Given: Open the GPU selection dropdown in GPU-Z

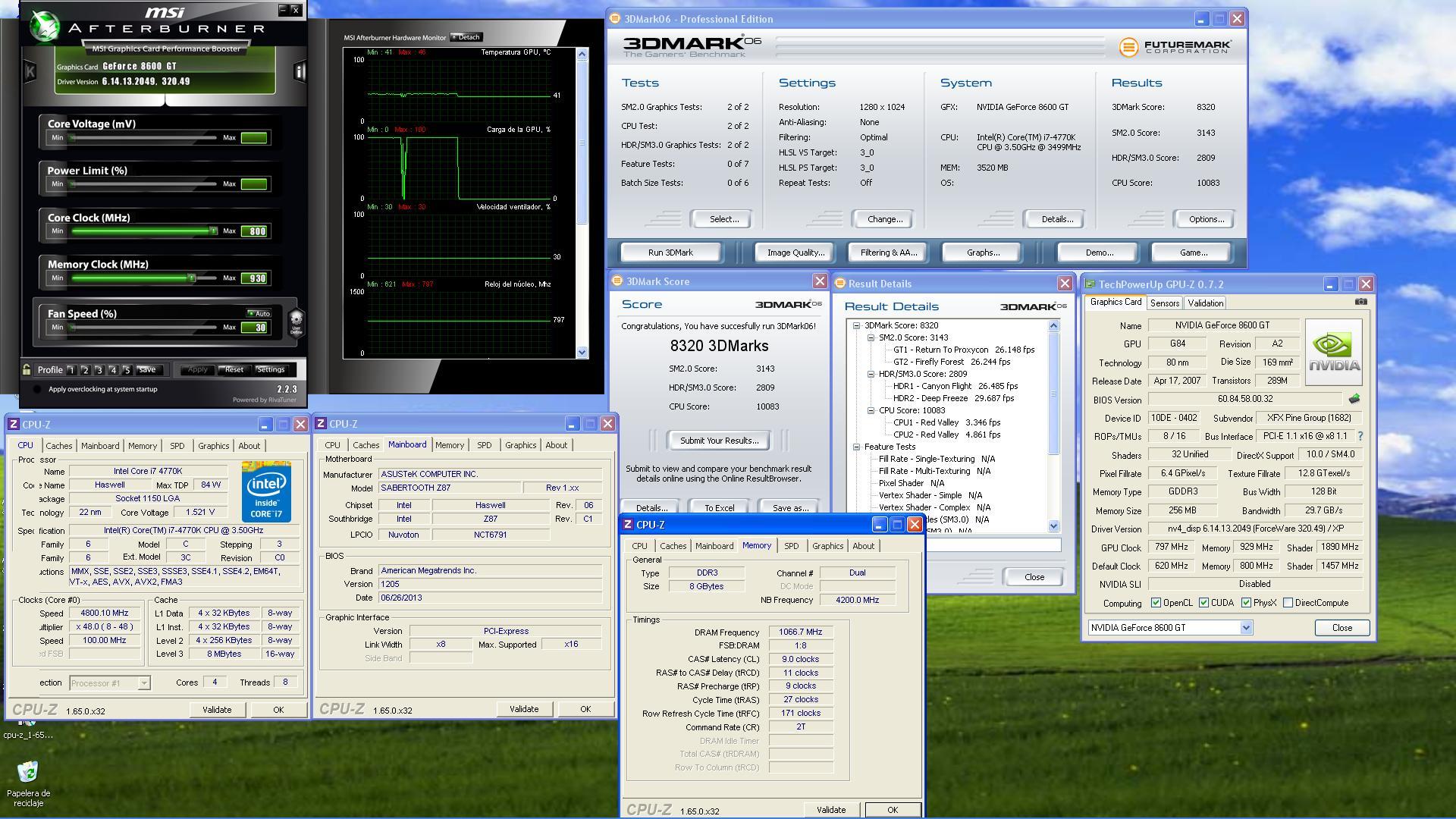Looking at the screenshot, I should pyautogui.click(x=1245, y=628).
